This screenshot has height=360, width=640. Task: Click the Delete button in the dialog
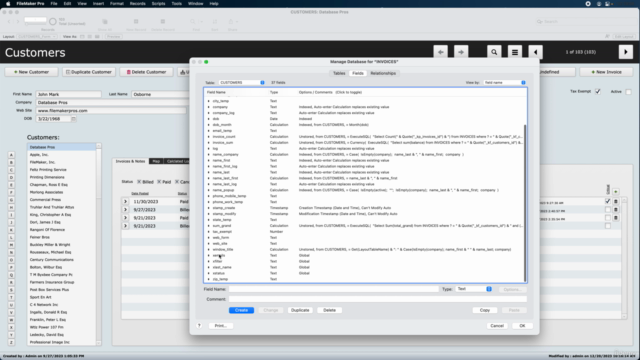[329, 310]
